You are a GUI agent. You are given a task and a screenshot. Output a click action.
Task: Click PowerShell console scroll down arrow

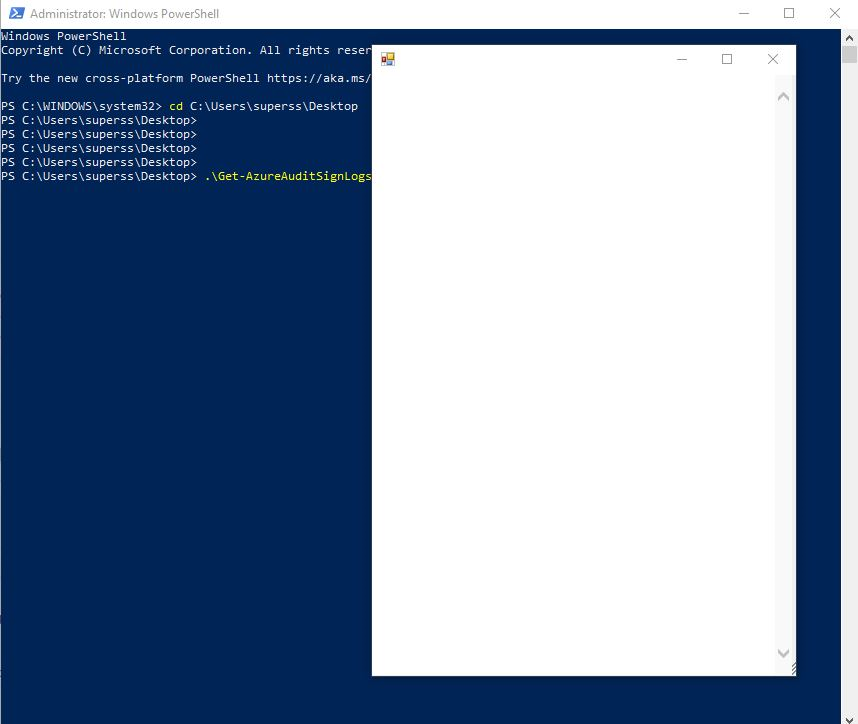click(x=849, y=719)
